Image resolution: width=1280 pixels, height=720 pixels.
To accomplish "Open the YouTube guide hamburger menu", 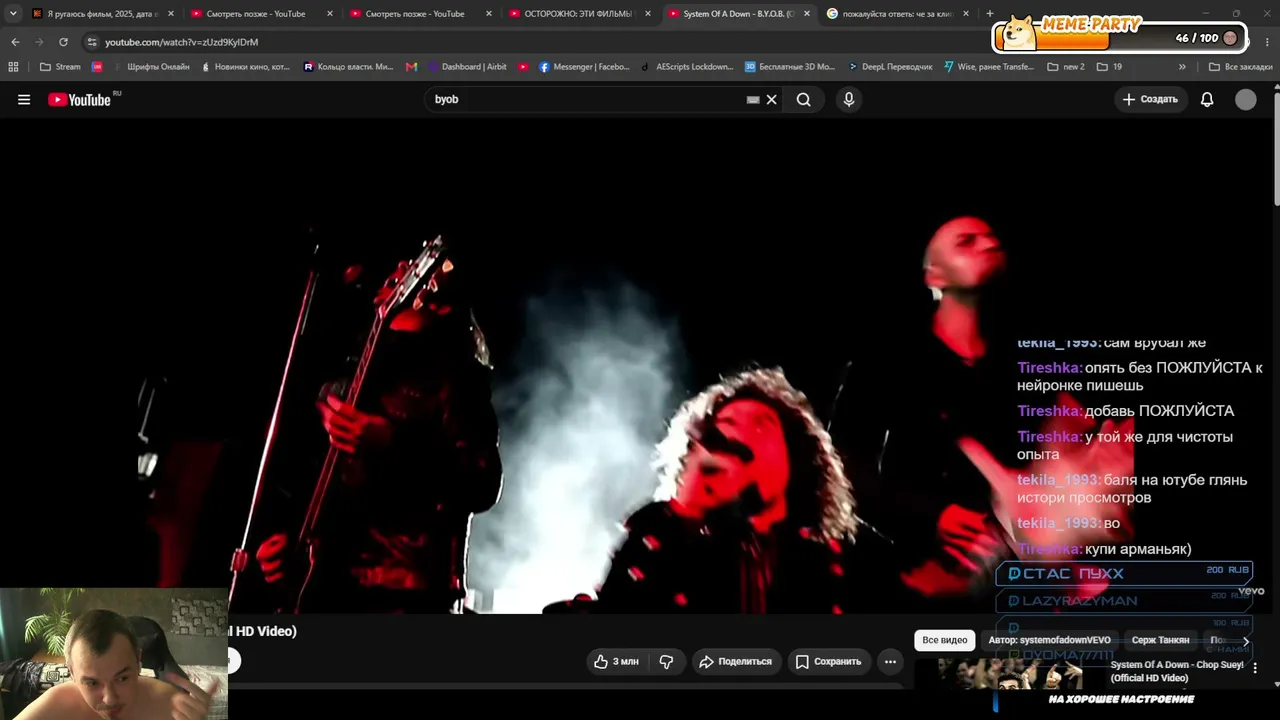I will click(24, 99).
